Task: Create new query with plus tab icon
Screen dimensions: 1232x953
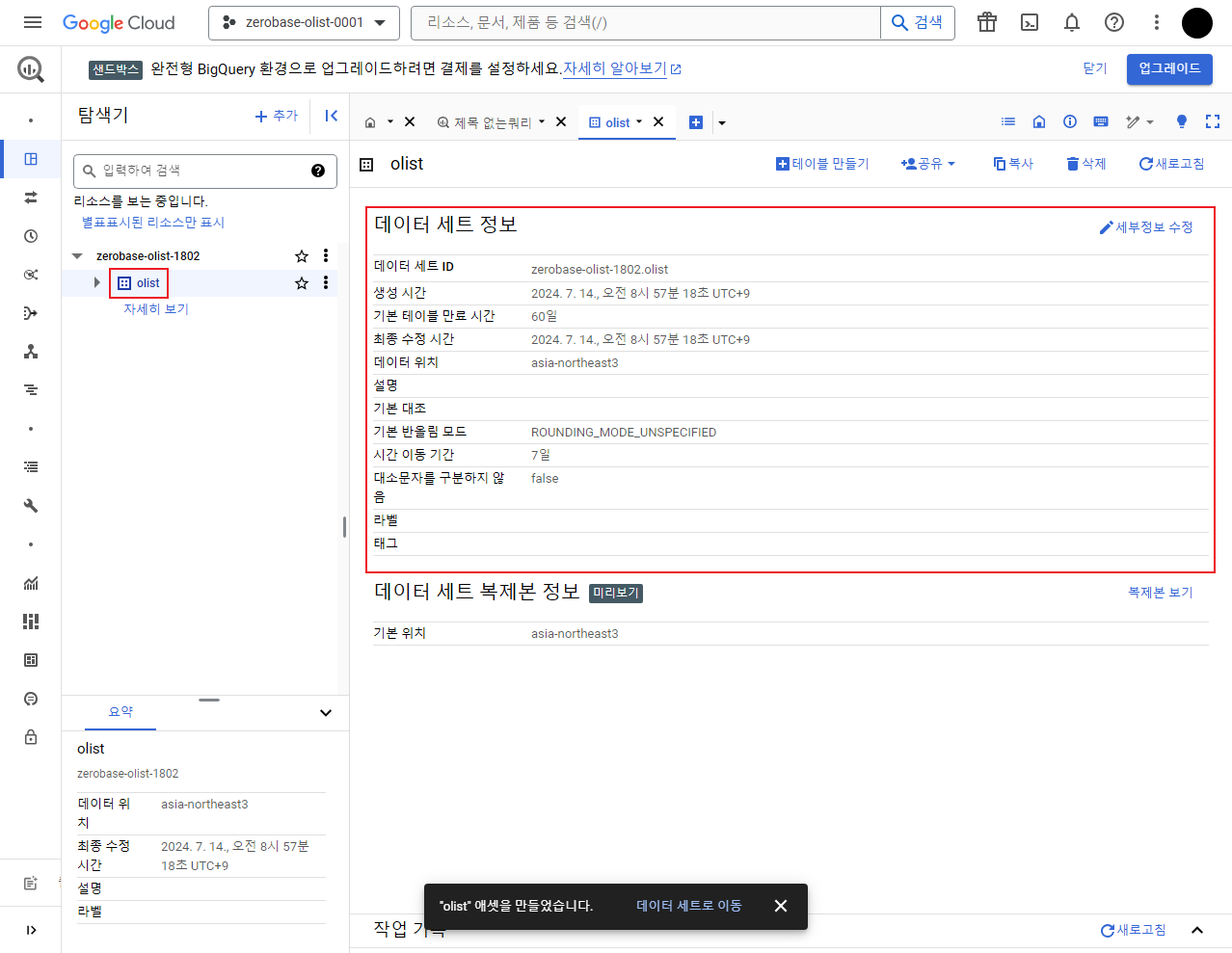Action: tap(696, 122)
